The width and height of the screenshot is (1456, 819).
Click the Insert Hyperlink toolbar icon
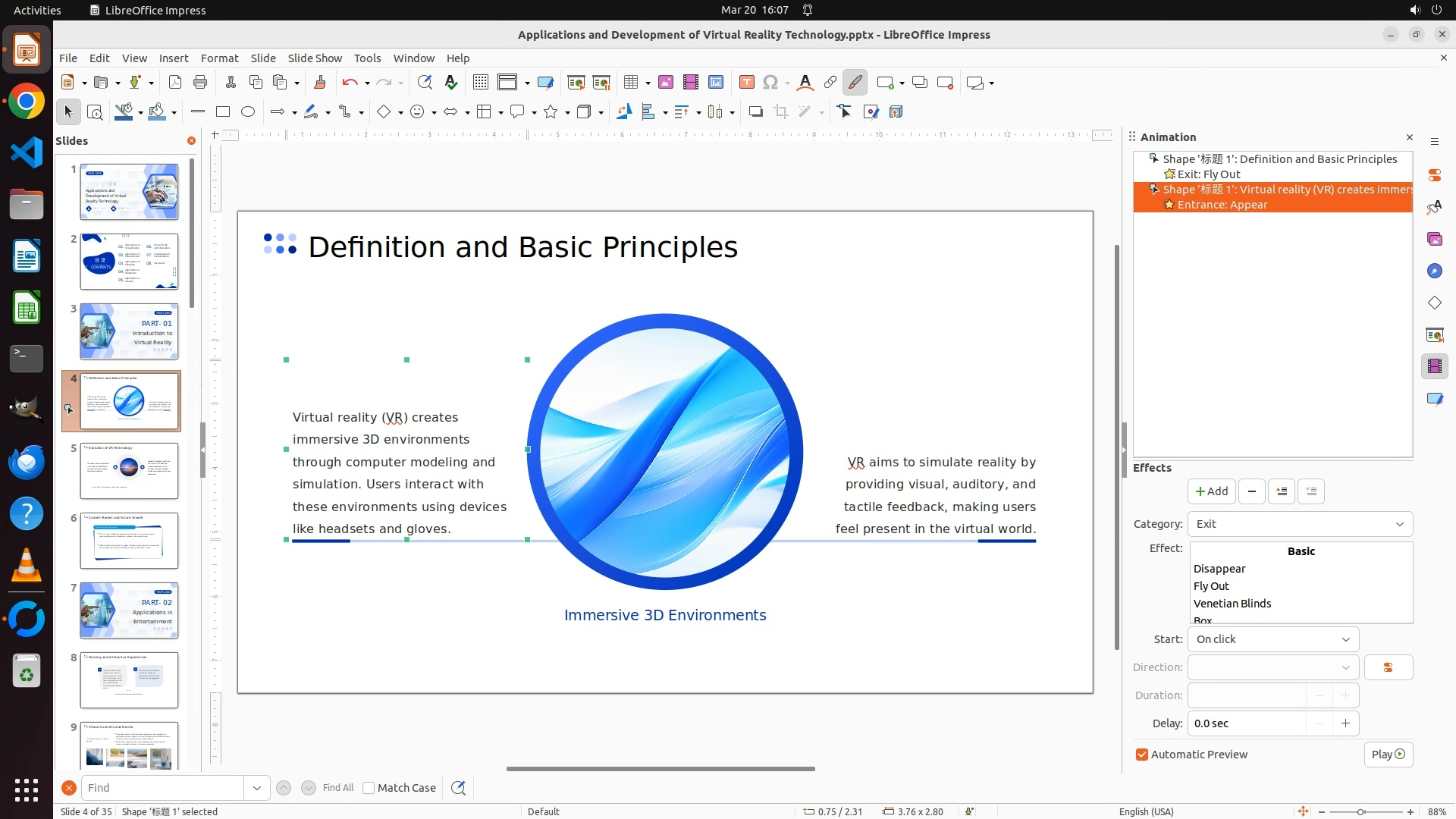pyautogui.click(x=830, y=83)
